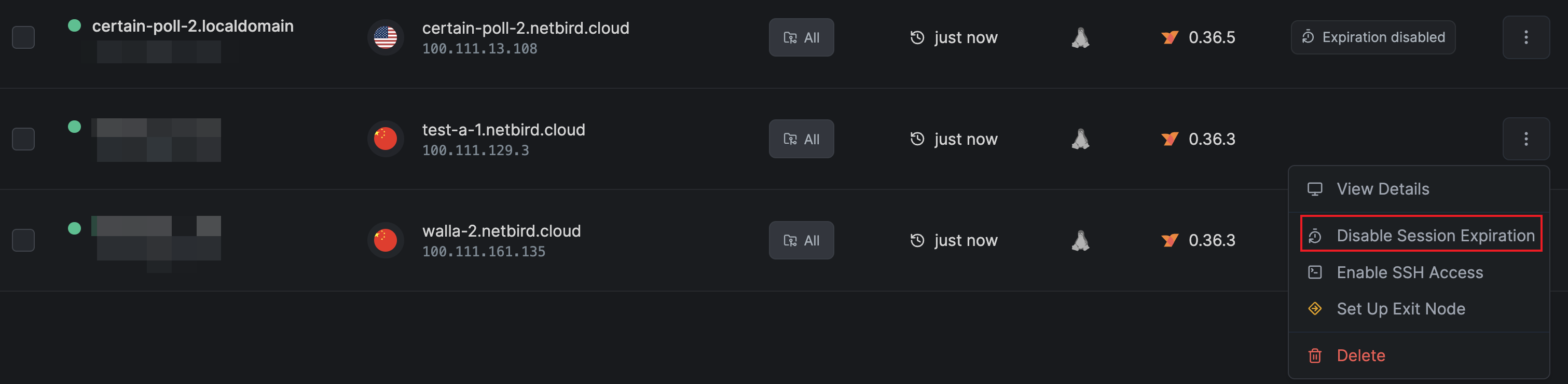Tick the checkbox on the test-a-1 row
This screenshot has height=384, width=1568.
tap(23, 139)
